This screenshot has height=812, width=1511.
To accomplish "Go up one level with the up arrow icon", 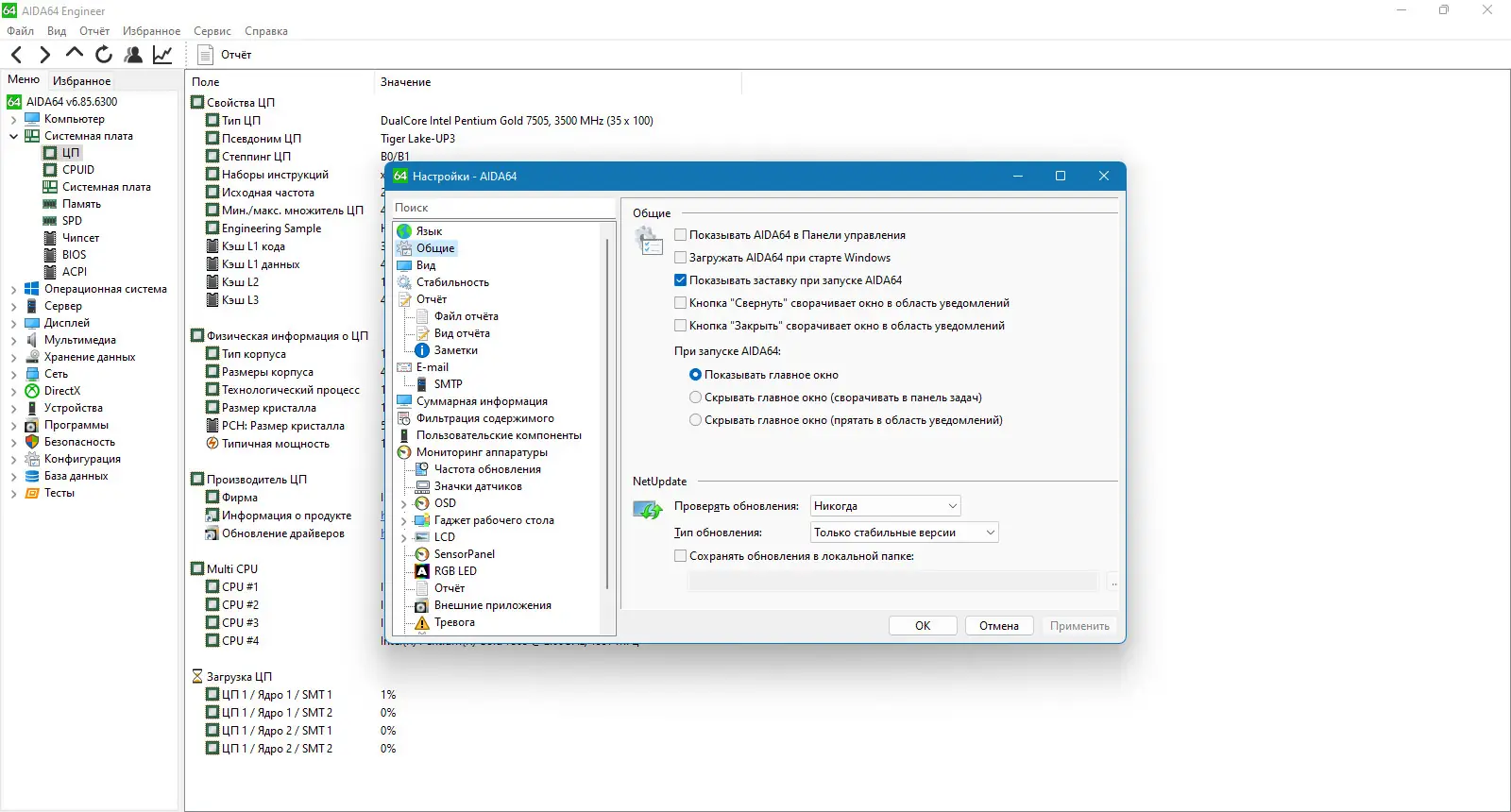I will pyautogui.click(x=75, y=54).
